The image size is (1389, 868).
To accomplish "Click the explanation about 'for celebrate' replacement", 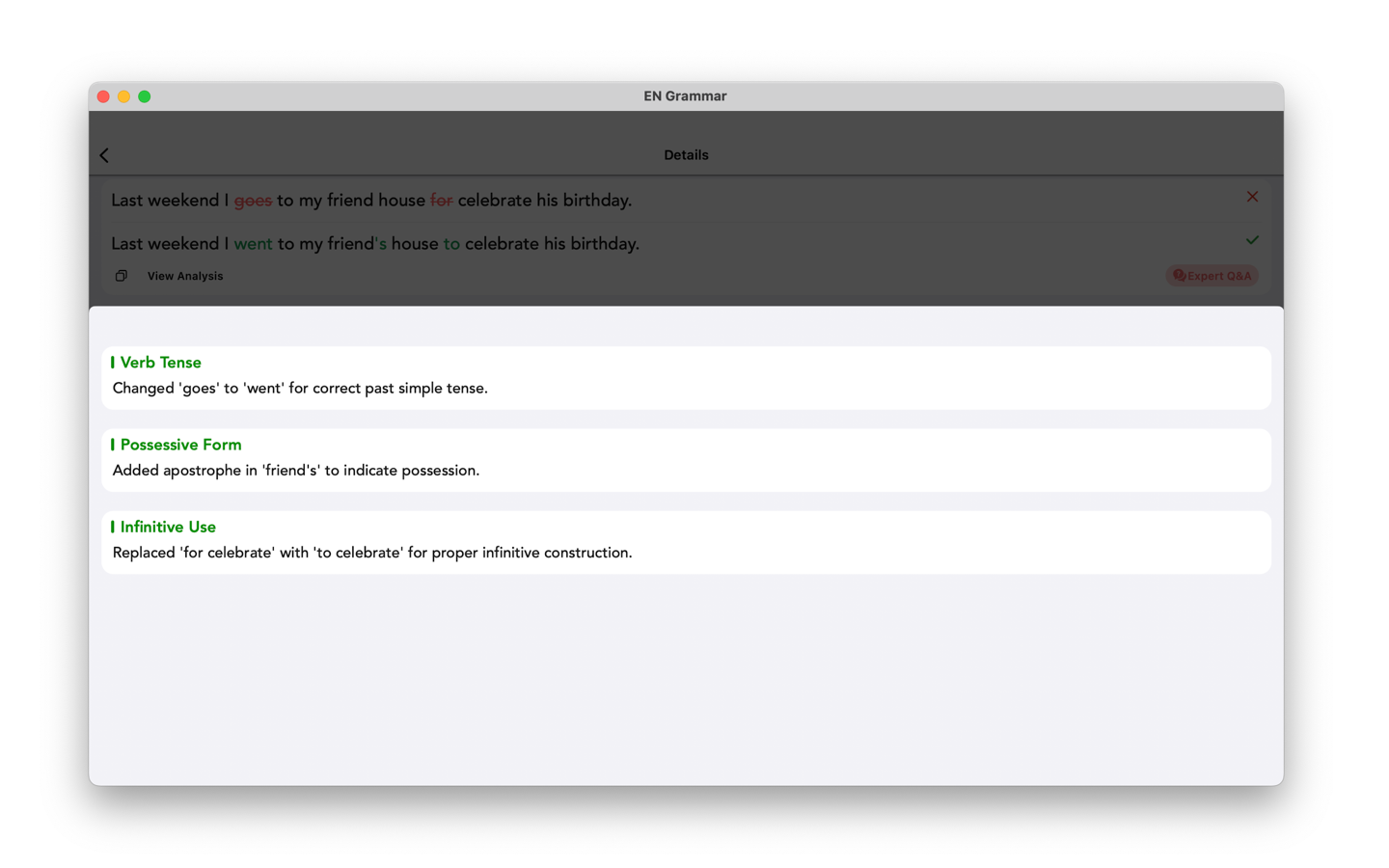I will [x=372, y=553].
